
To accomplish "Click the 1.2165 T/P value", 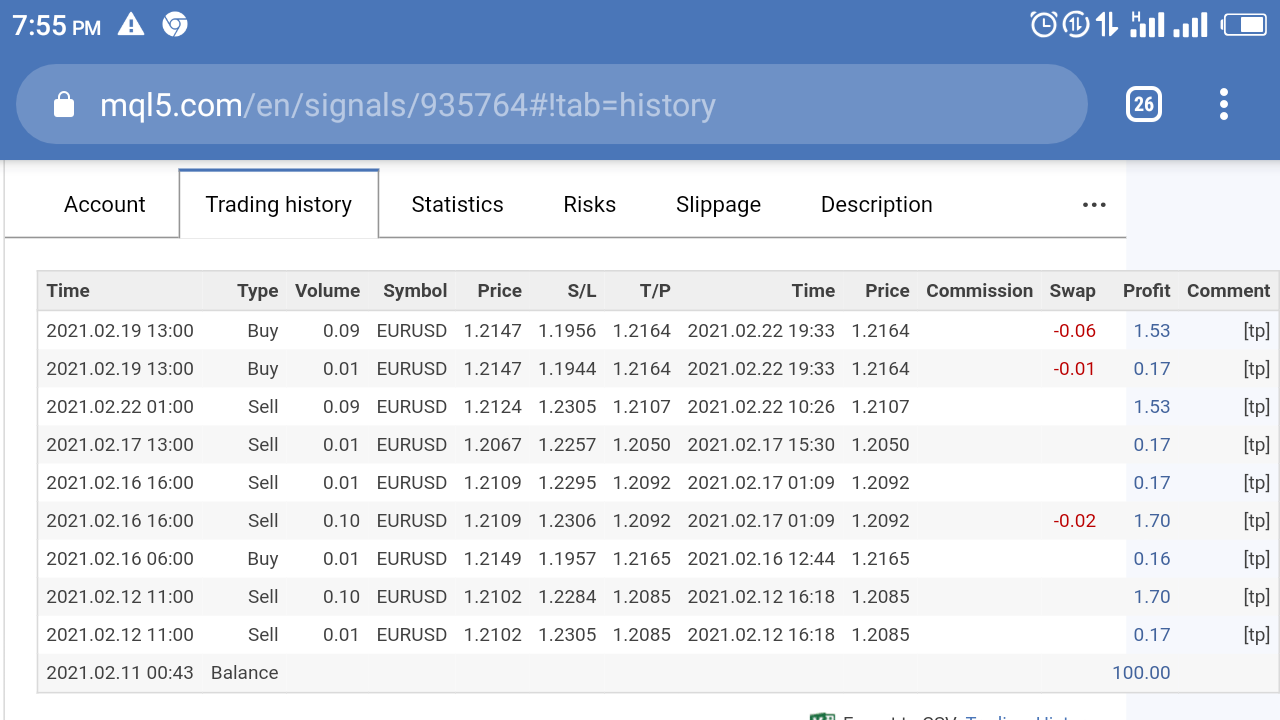I will [642, 559].
